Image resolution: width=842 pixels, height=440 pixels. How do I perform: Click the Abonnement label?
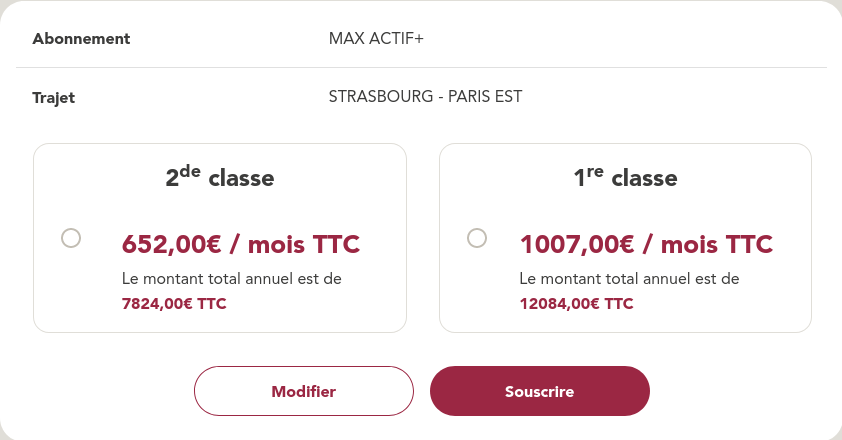tap(82, 39)
